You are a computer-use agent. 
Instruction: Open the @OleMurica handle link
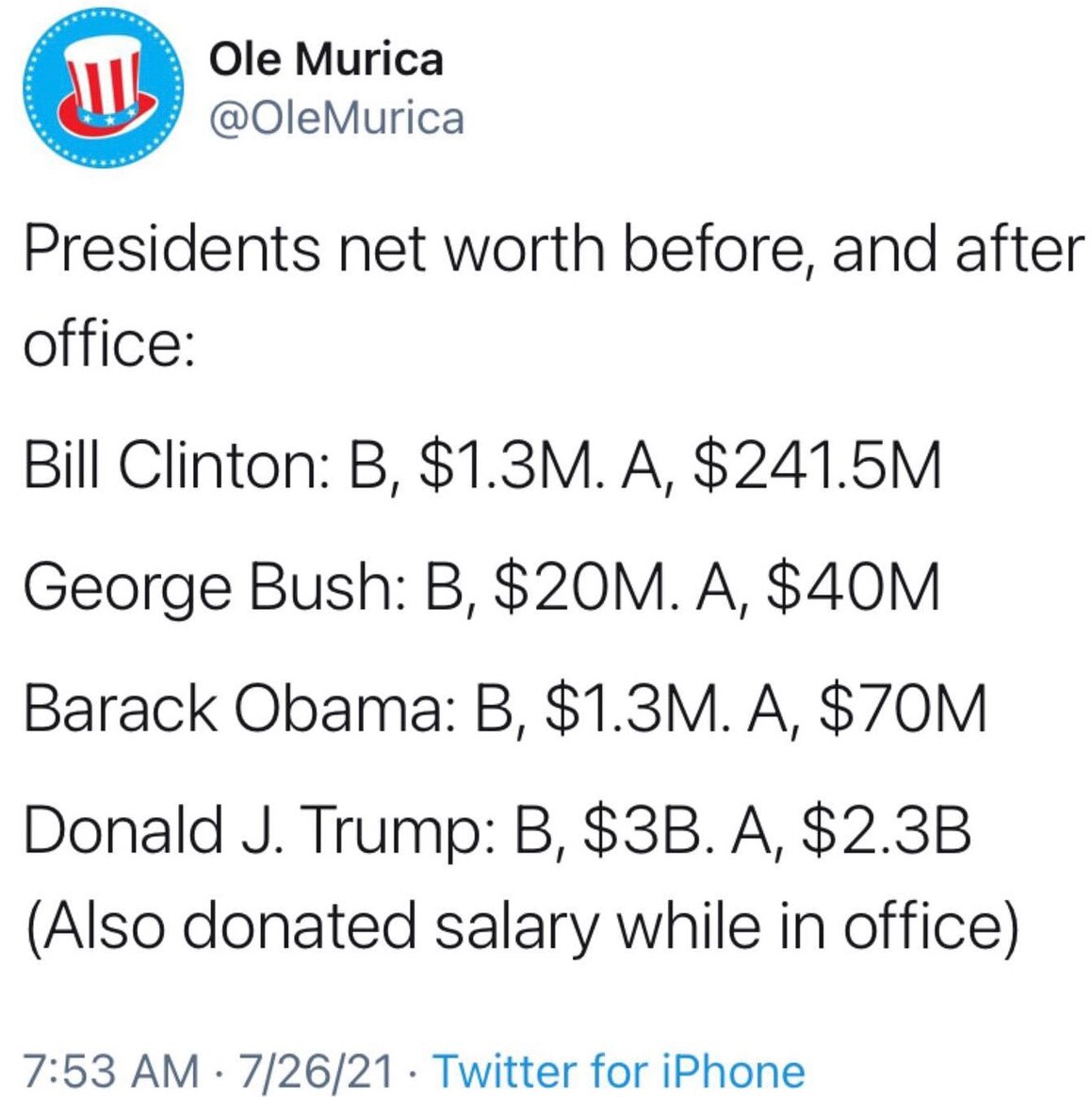[x=336, y=119]
